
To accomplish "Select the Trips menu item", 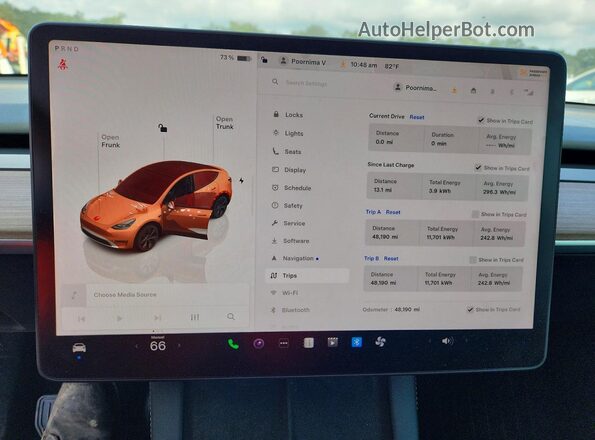I will (307, 276).
